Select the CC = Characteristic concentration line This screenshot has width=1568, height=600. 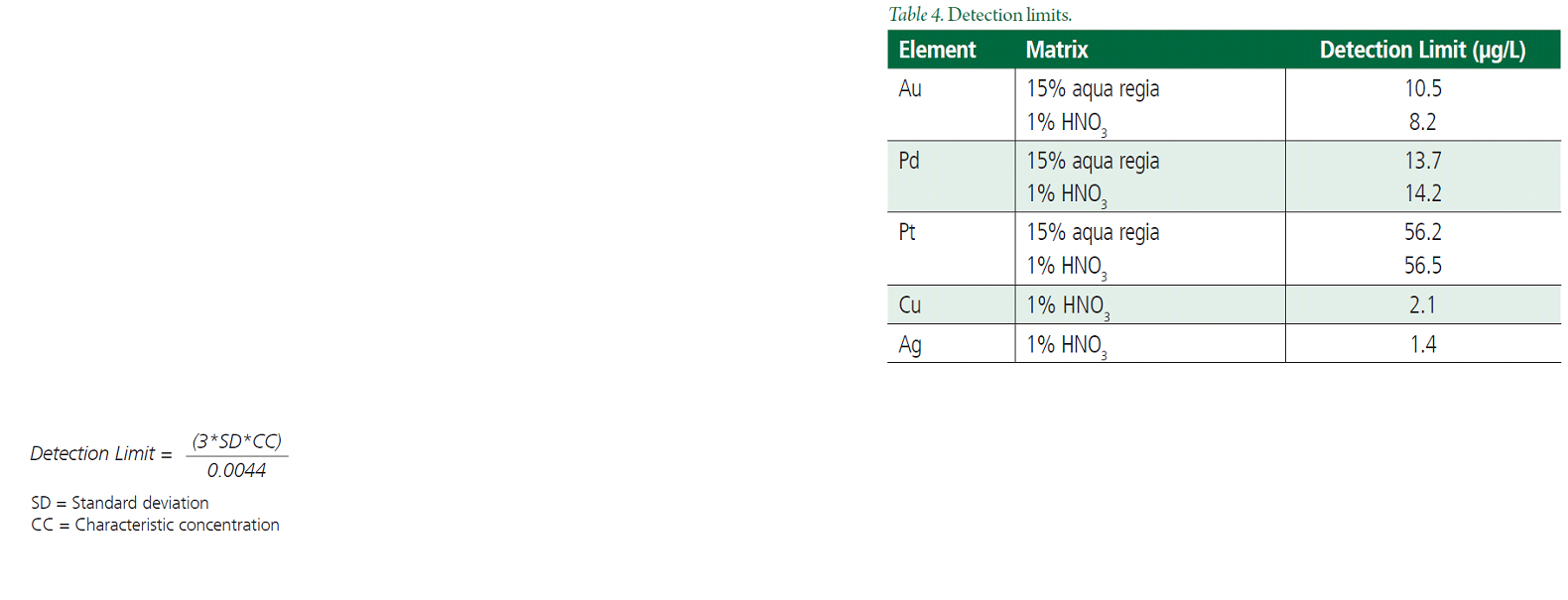point(155,525)
